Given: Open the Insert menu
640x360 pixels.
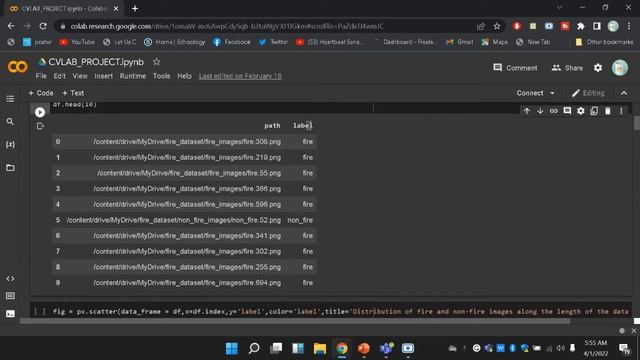Looking at the screenshot, I should (x=104, y=76).
